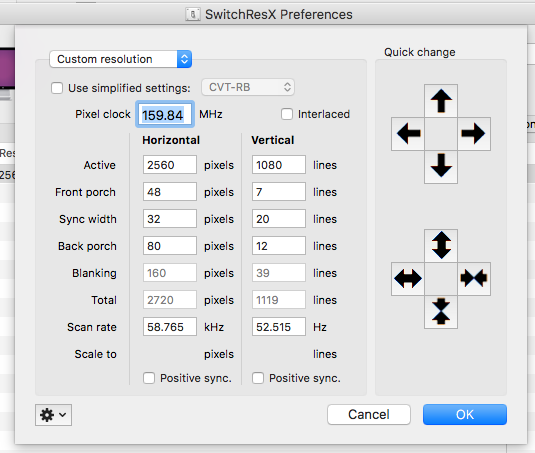Click the Horizontal Sync width field 32
Image resolution: width=535 pixels, height=453 pixels.
coord(170,219)
